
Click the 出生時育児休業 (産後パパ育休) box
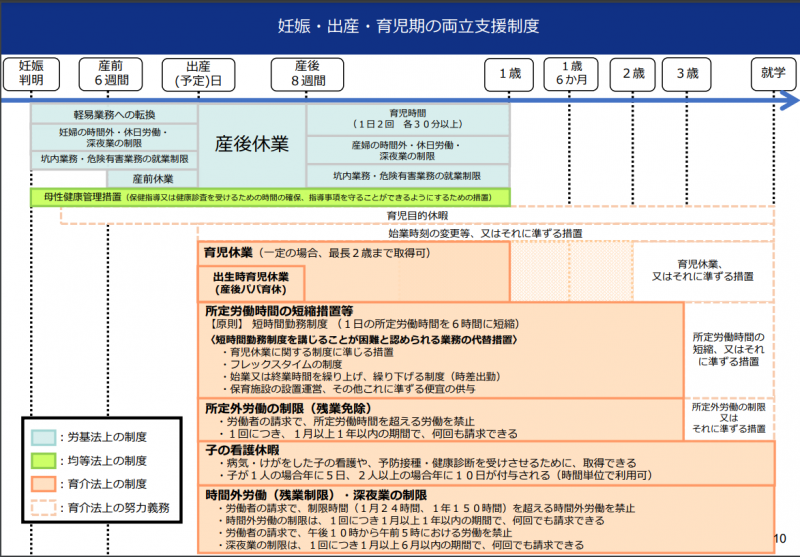250,282
